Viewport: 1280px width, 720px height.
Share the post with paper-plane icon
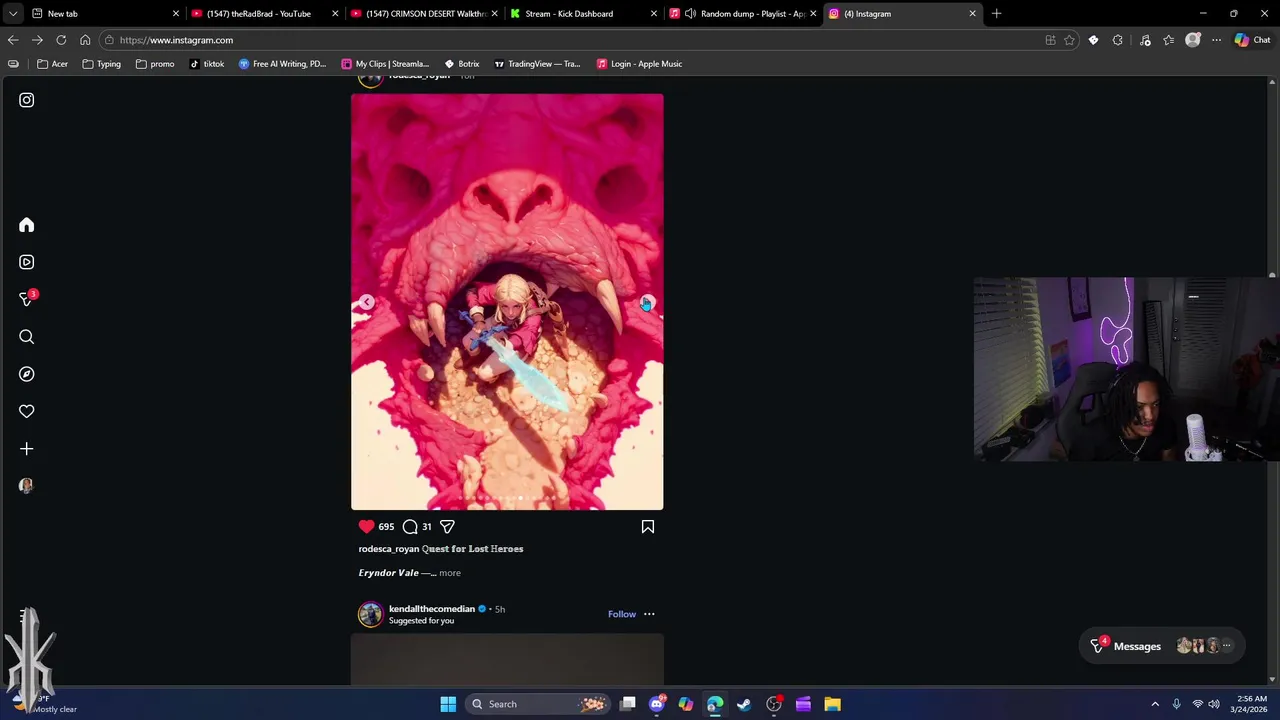click(x=447, y=527)
